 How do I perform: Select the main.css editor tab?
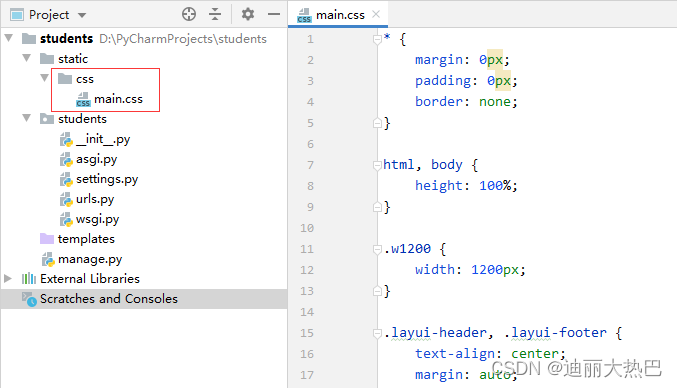(x=338, y=15)
